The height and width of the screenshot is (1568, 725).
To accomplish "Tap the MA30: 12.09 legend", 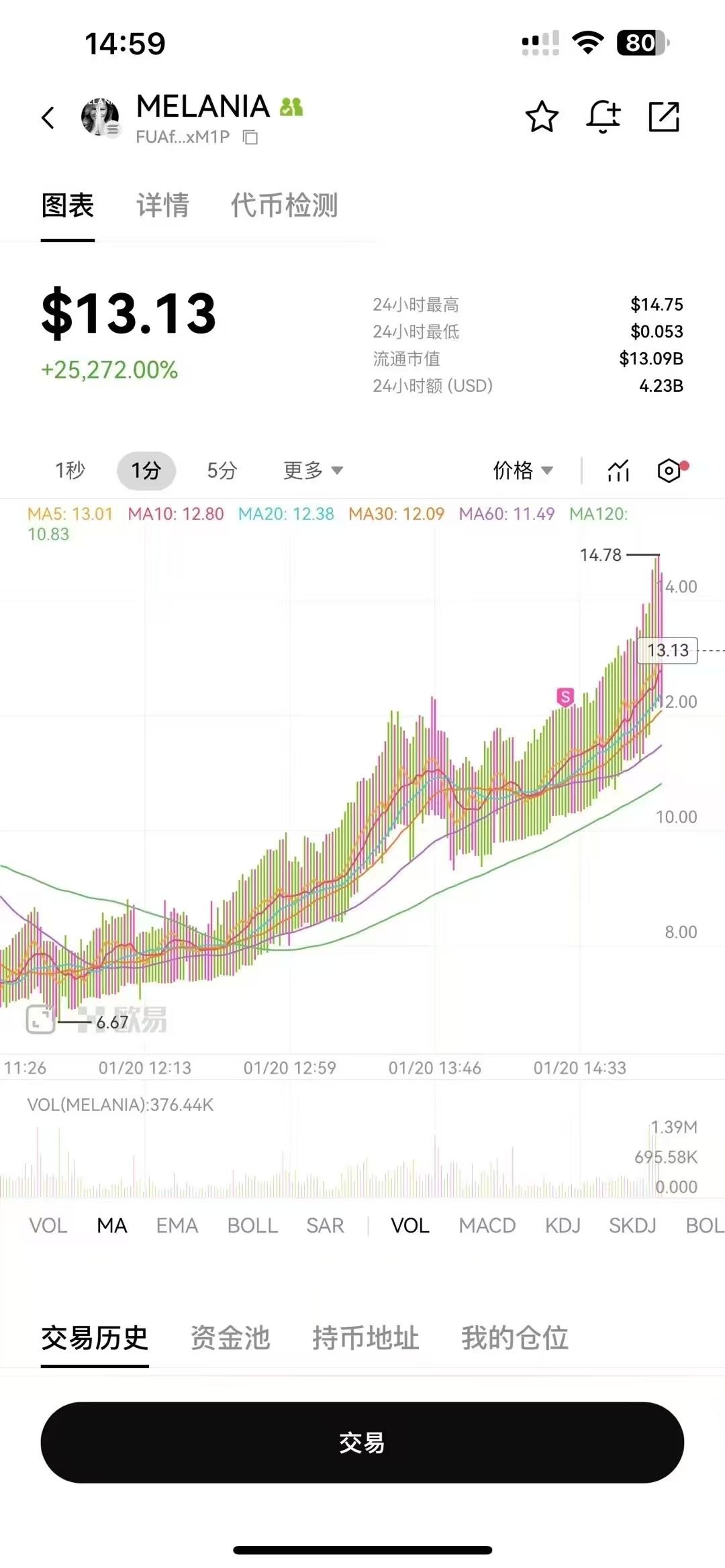I will tap(397, 514).
